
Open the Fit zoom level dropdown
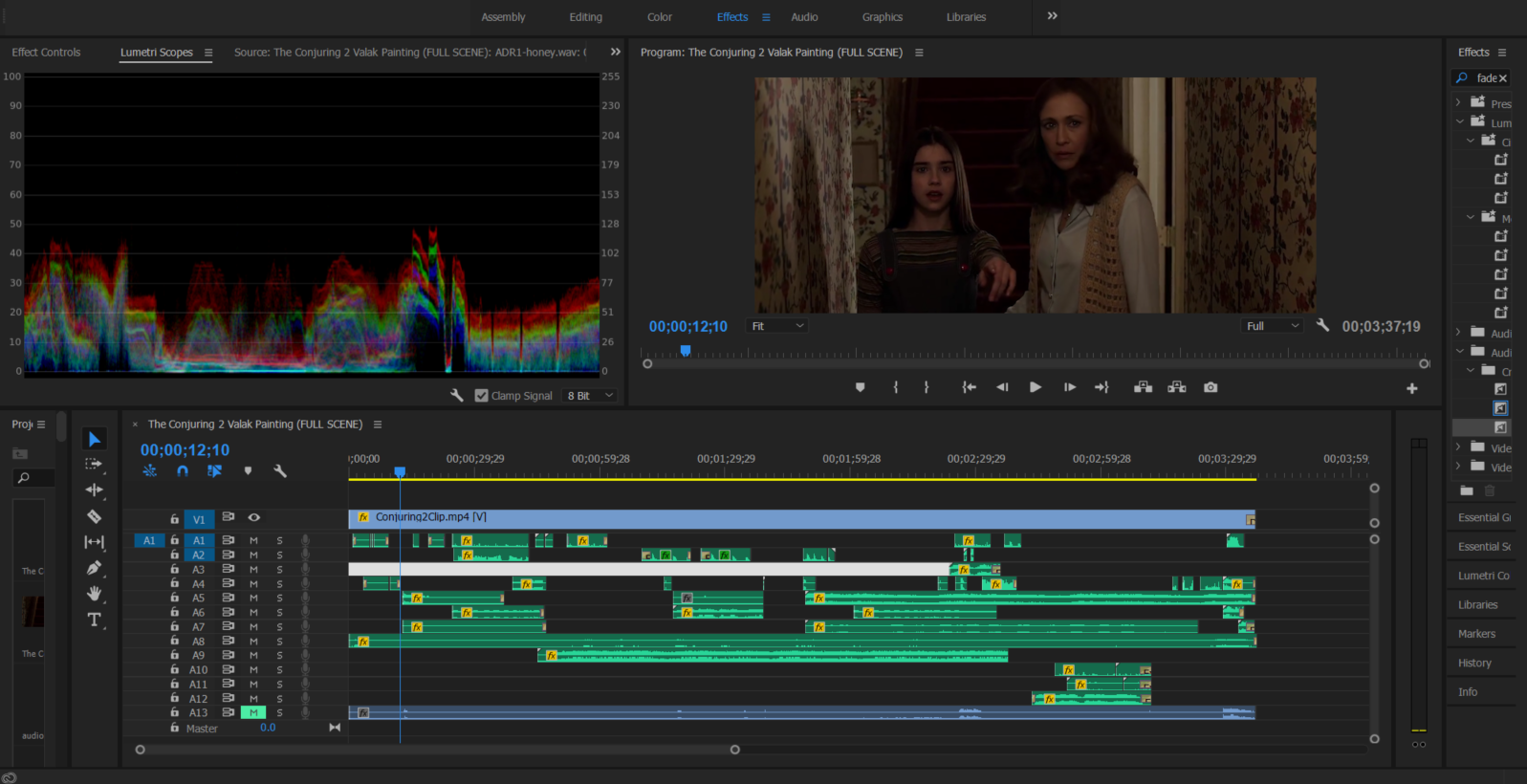777,326
